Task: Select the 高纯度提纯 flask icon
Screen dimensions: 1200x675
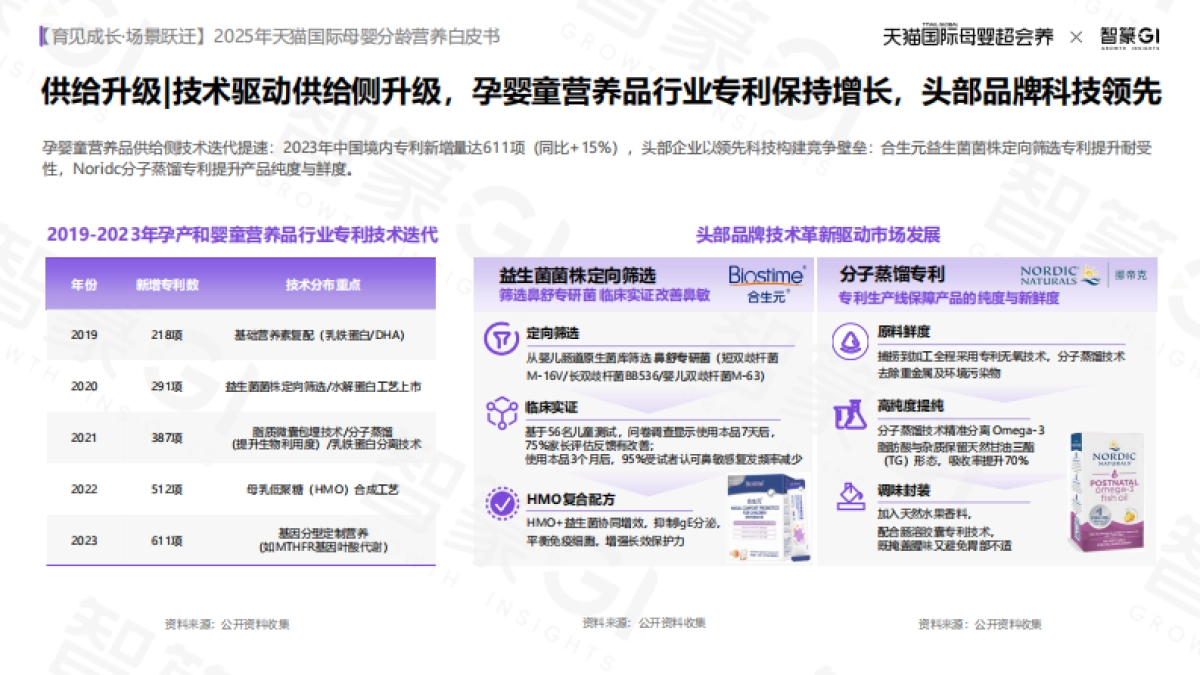Action: tap(851, 415)
